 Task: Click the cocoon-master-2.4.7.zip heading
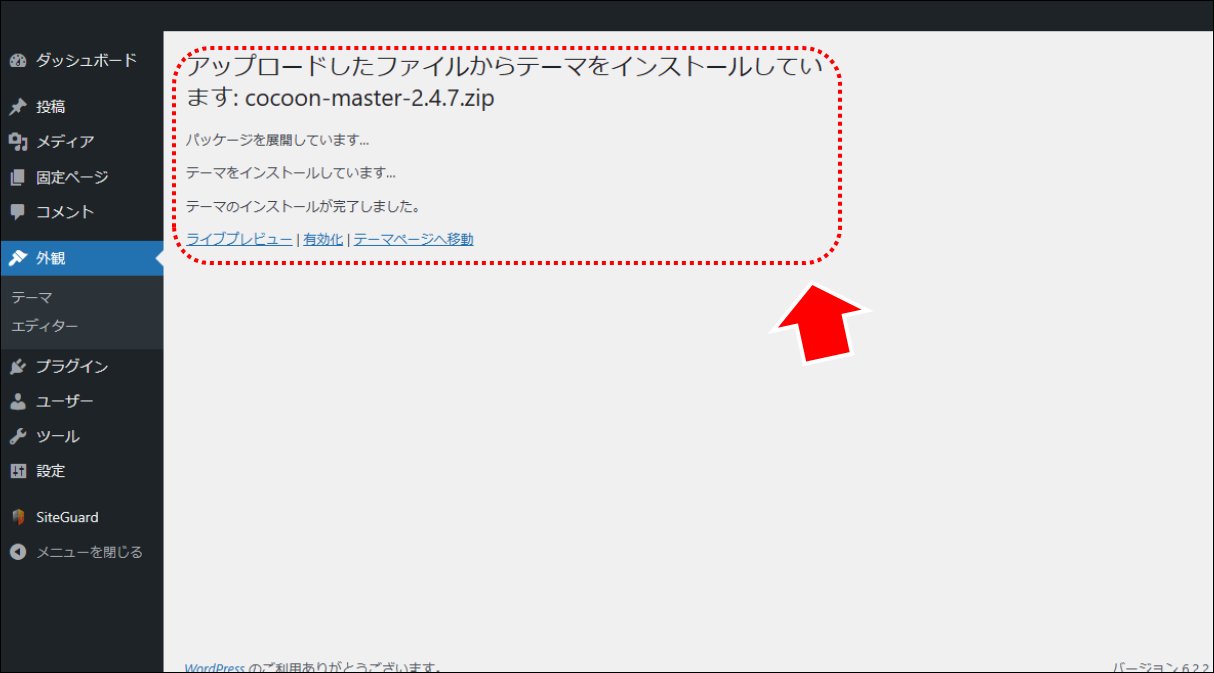370,99
